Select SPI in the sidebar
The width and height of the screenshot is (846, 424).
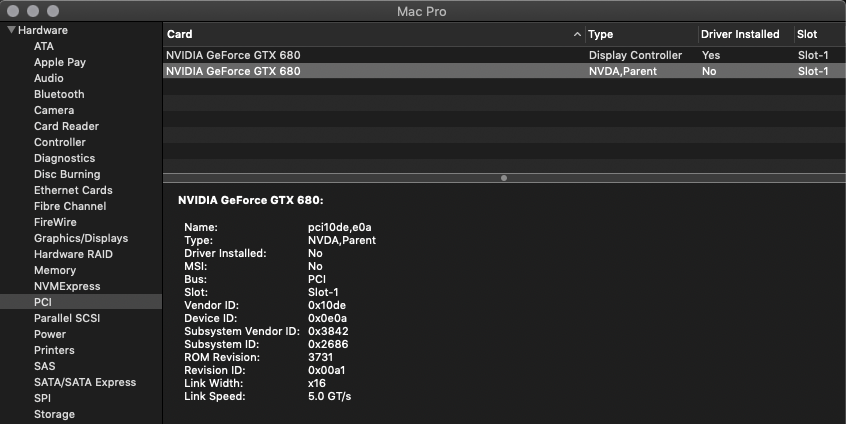[x=42, y=398]
